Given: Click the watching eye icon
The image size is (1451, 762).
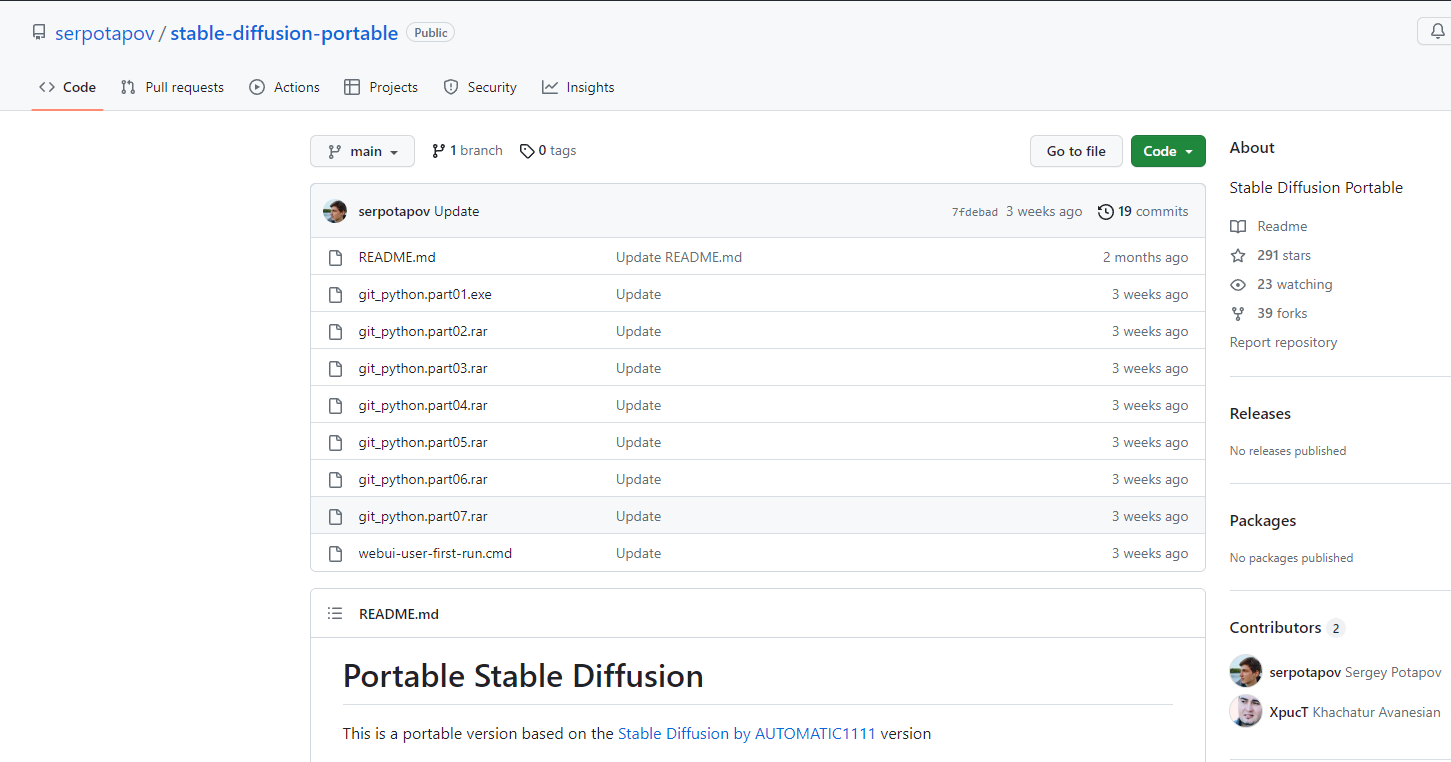Looking at the screenshot, I should 1238,285.
